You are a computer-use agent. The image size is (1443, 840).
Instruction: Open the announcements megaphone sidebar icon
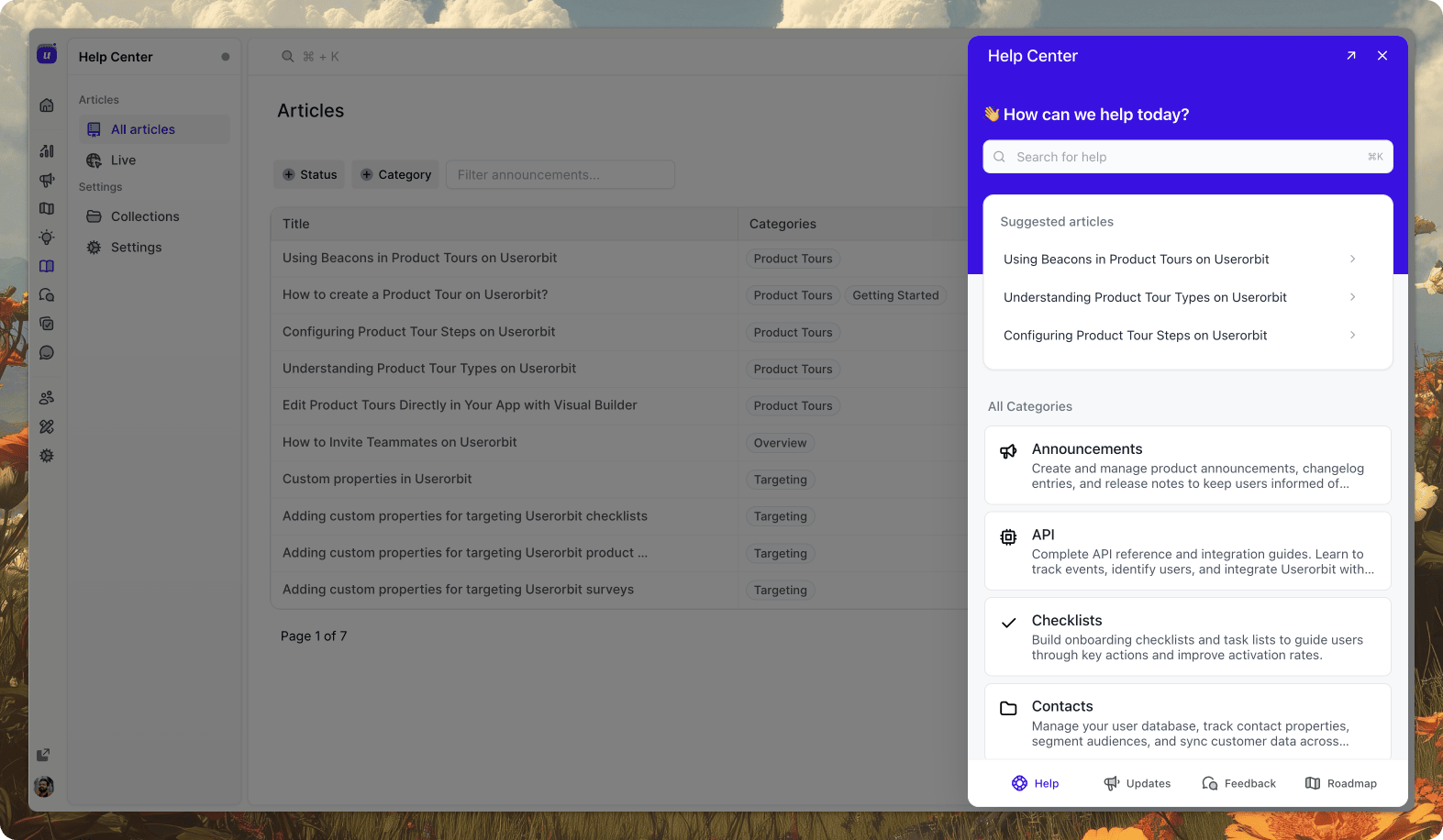tap(47, 180)
